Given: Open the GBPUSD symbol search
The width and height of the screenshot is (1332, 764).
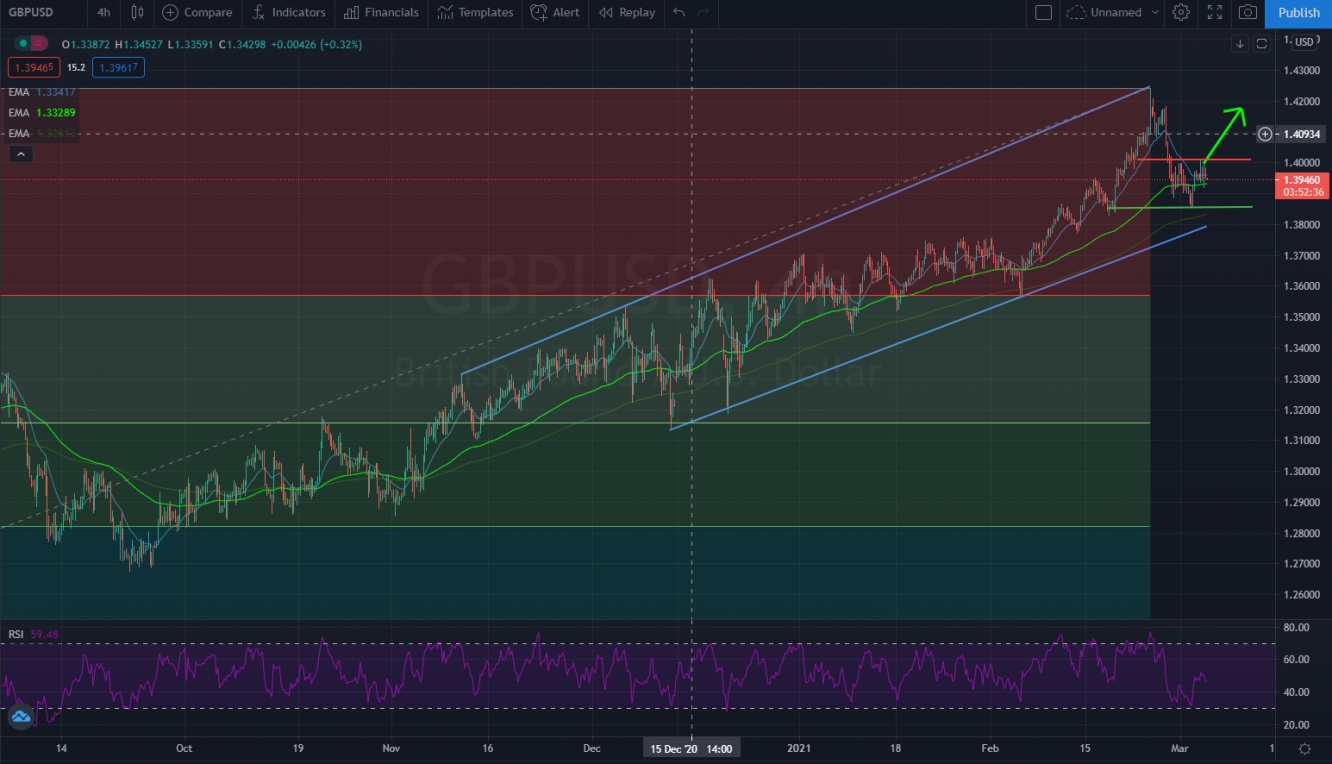Looking at the screenshot, I should pyautogui.click(x=32, y=12).
